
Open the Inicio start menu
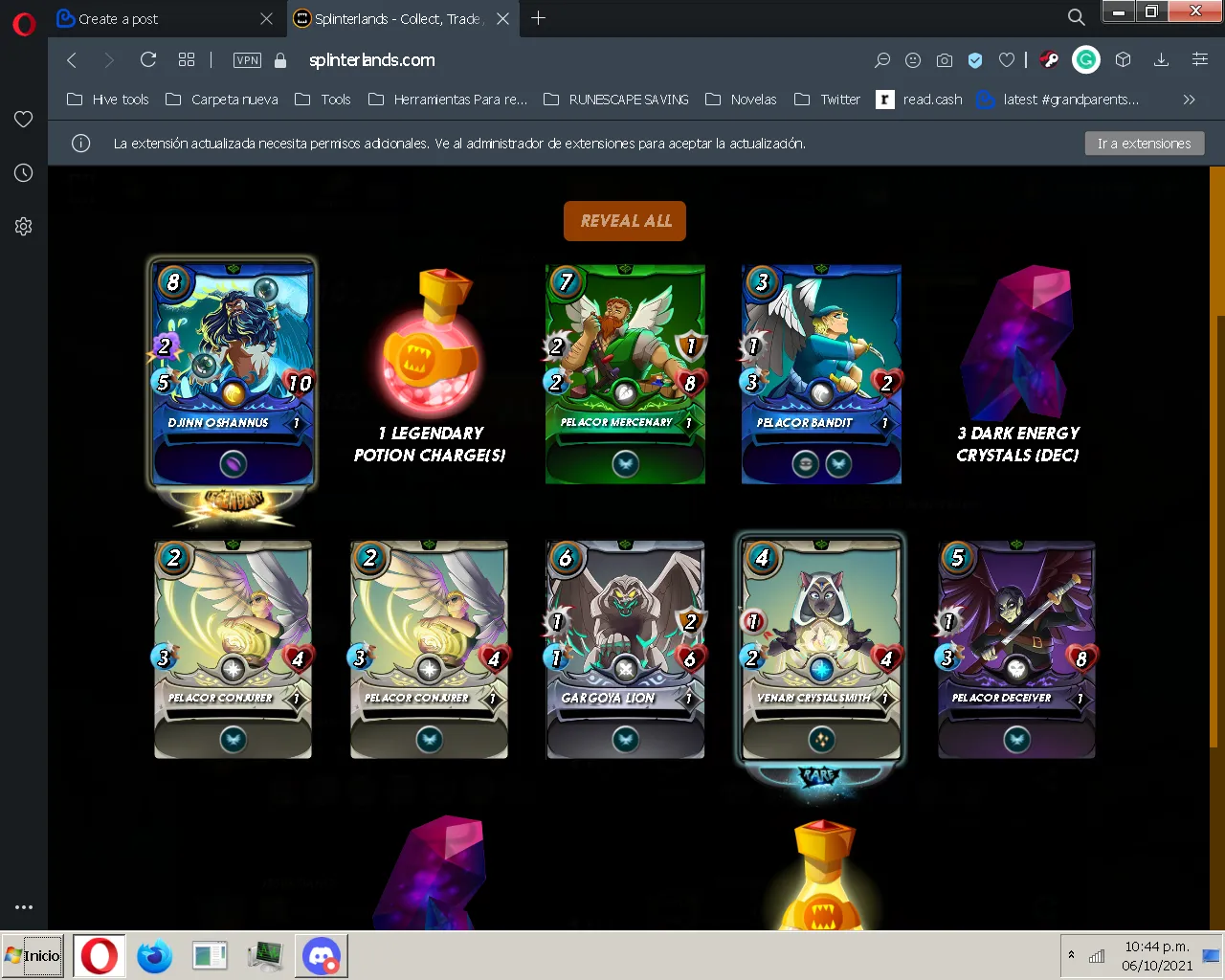(33, 955)
